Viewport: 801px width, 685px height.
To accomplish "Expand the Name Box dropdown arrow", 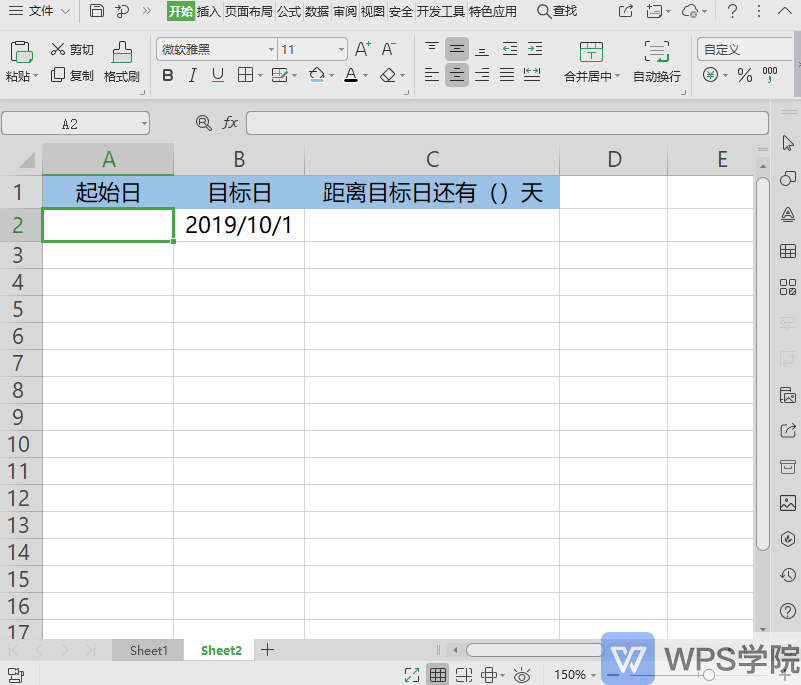I will [145, 123].
